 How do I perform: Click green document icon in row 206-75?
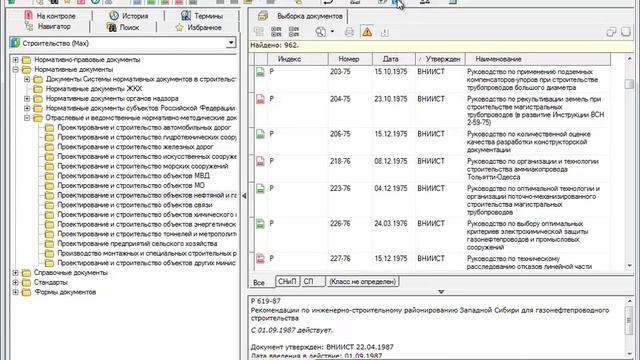point(260,134)
